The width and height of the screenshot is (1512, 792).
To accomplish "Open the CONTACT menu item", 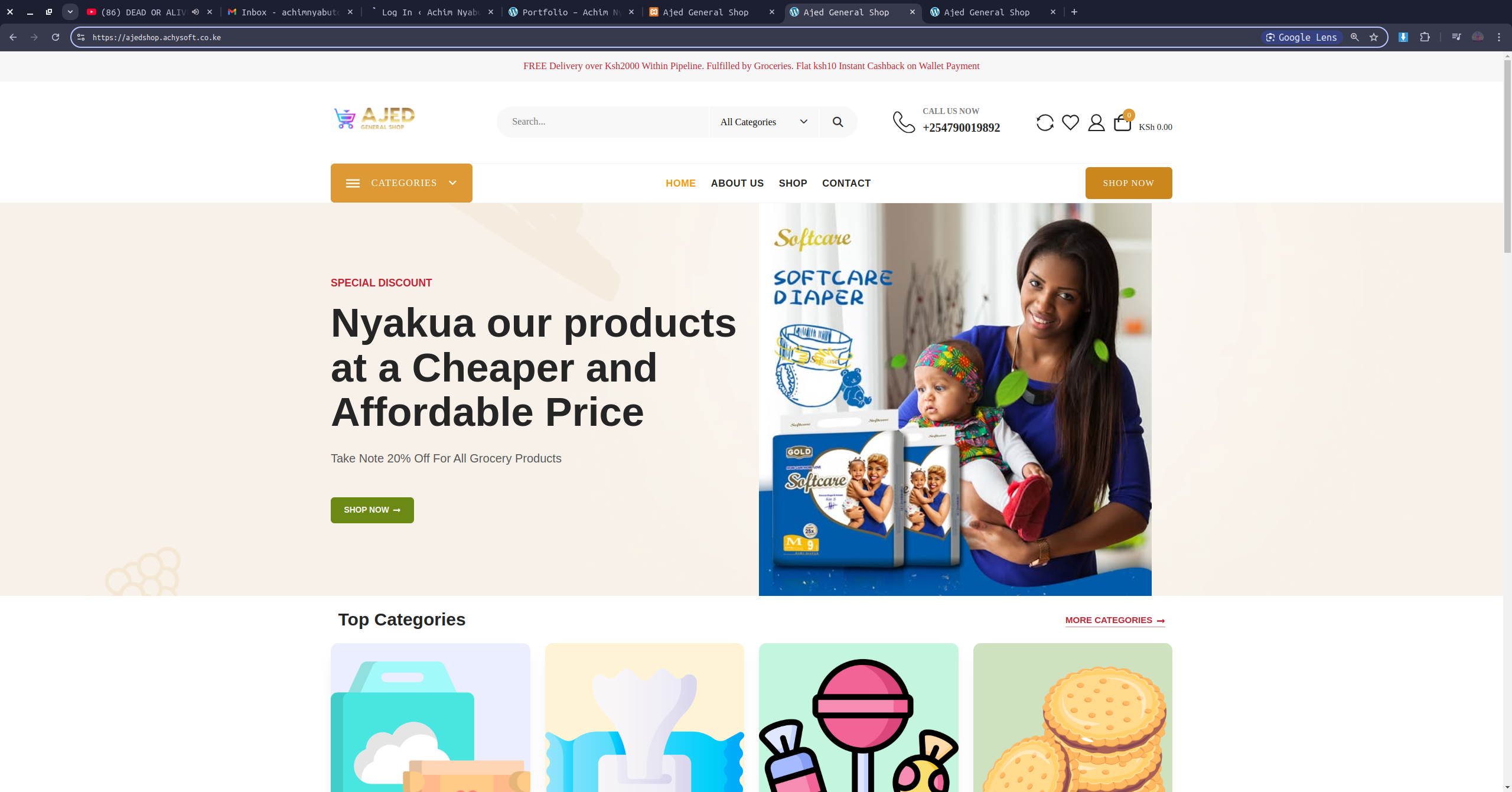I will coord(846,183).
